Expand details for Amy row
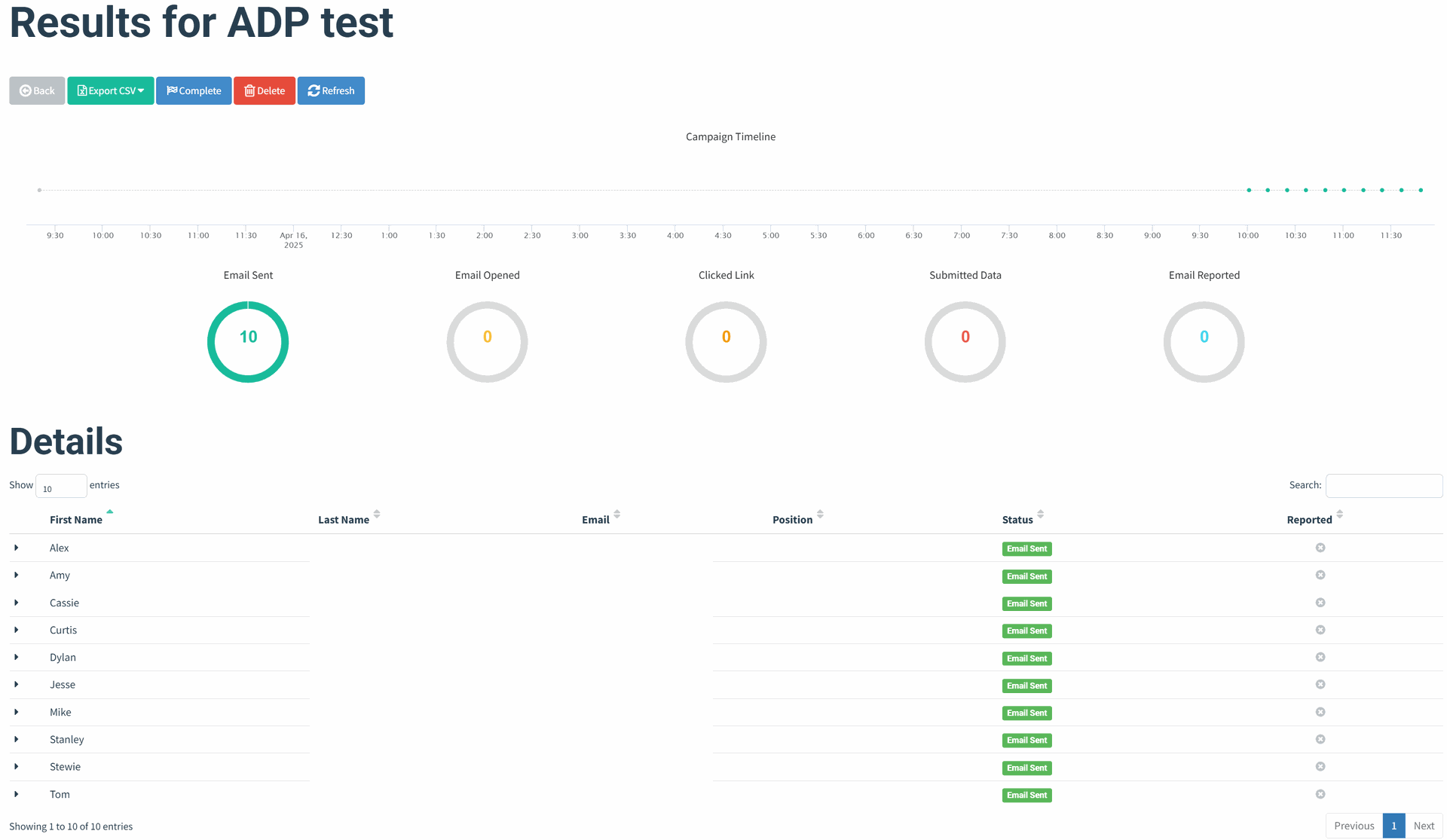This screenshot has height=840, width=1447. (x=17, y=575)
